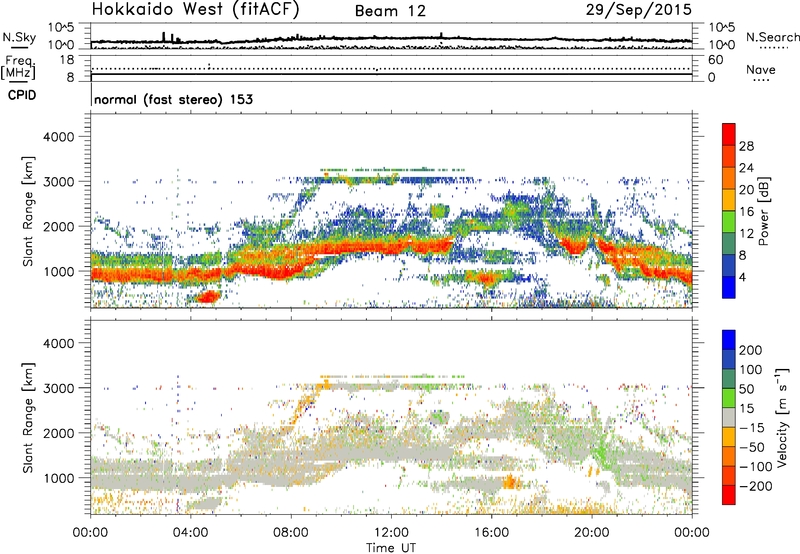Select the 100 label on Velocity colorbar

pos(751,370)
